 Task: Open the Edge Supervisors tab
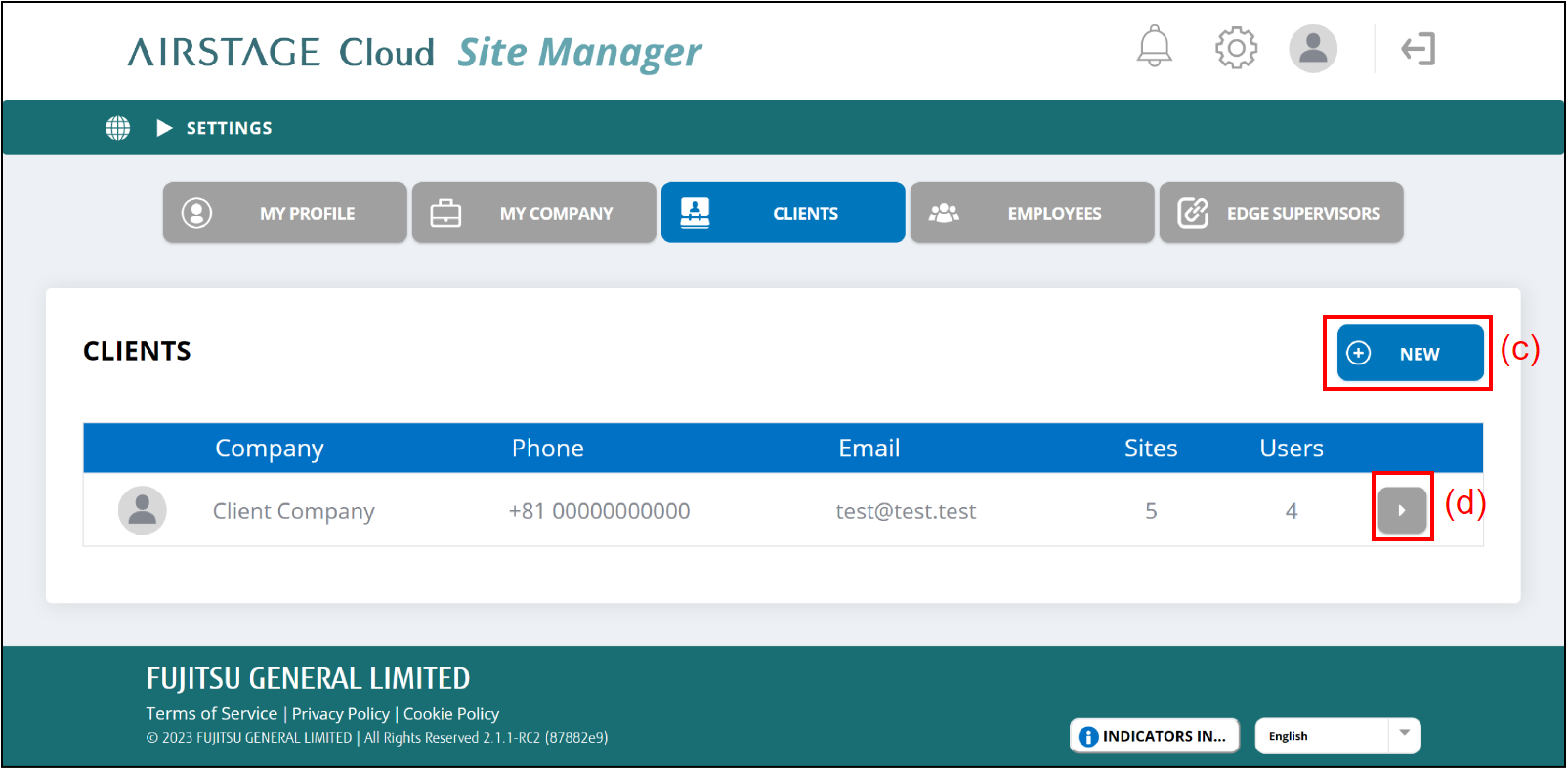[1282, 213]
